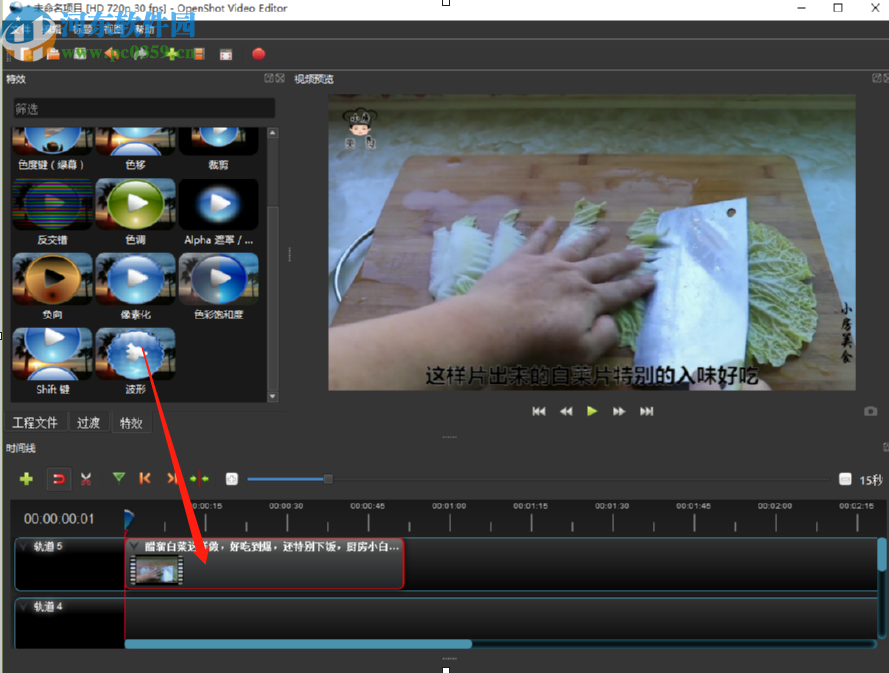Click the 00:02:00 ruler mark
Image resolution: width=889 pixels, height=673 pixels.
click(774, 506)
